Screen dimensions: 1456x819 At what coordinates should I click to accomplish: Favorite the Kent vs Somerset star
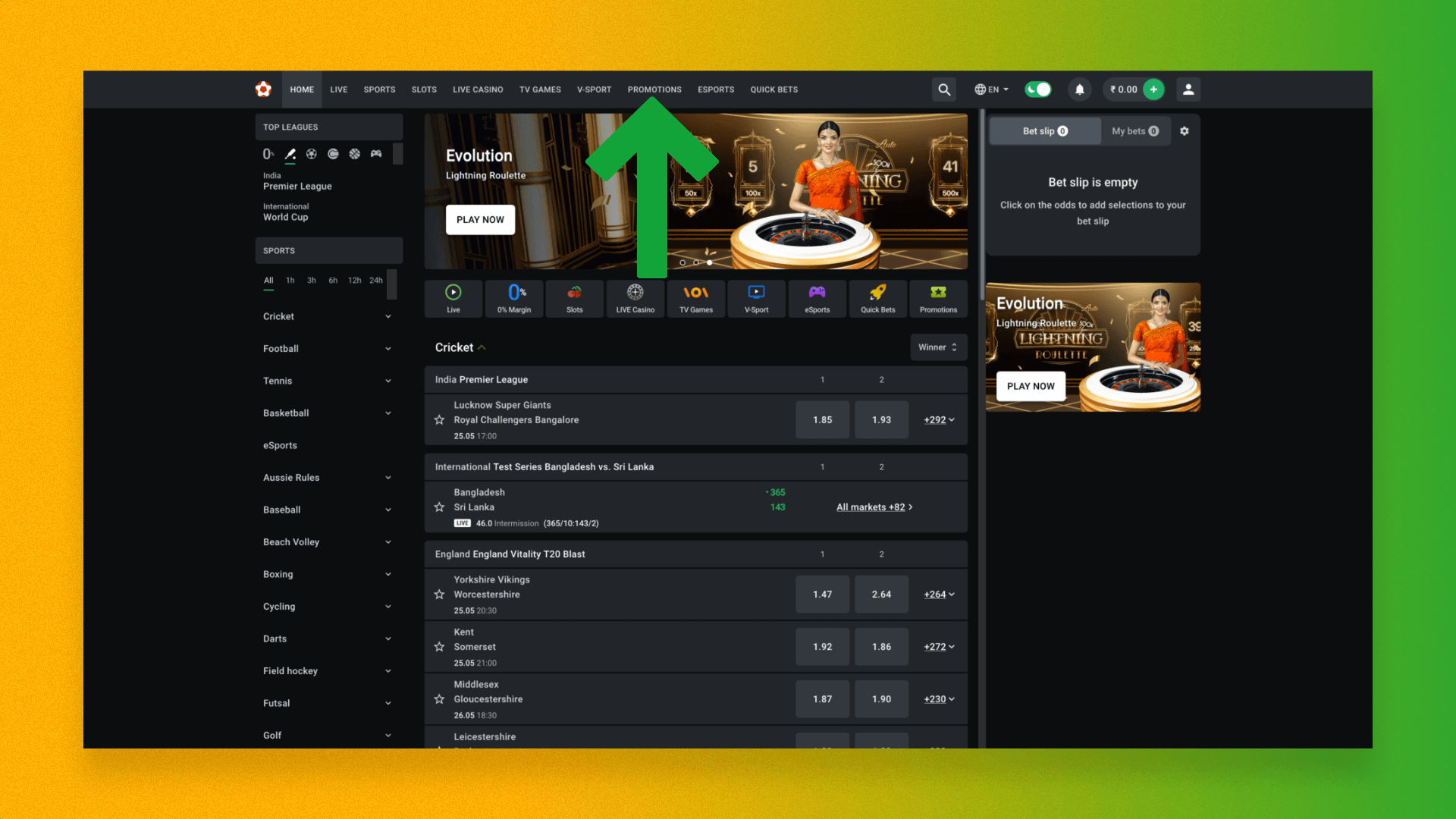tap(439, 647)
